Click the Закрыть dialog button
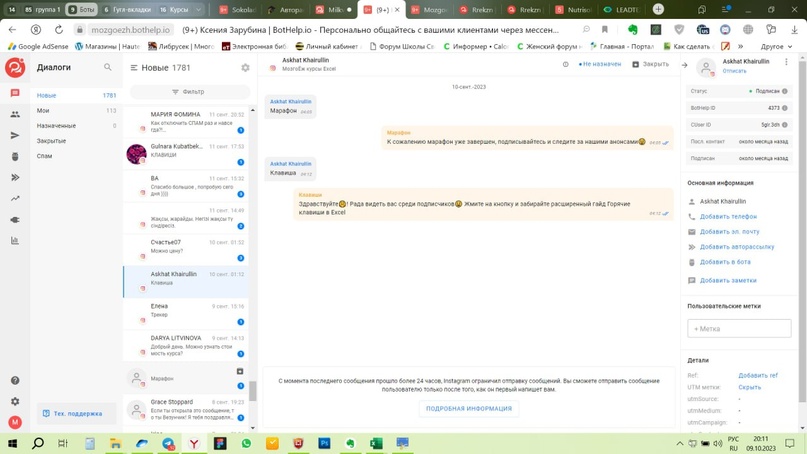 (x=650, y=64)
